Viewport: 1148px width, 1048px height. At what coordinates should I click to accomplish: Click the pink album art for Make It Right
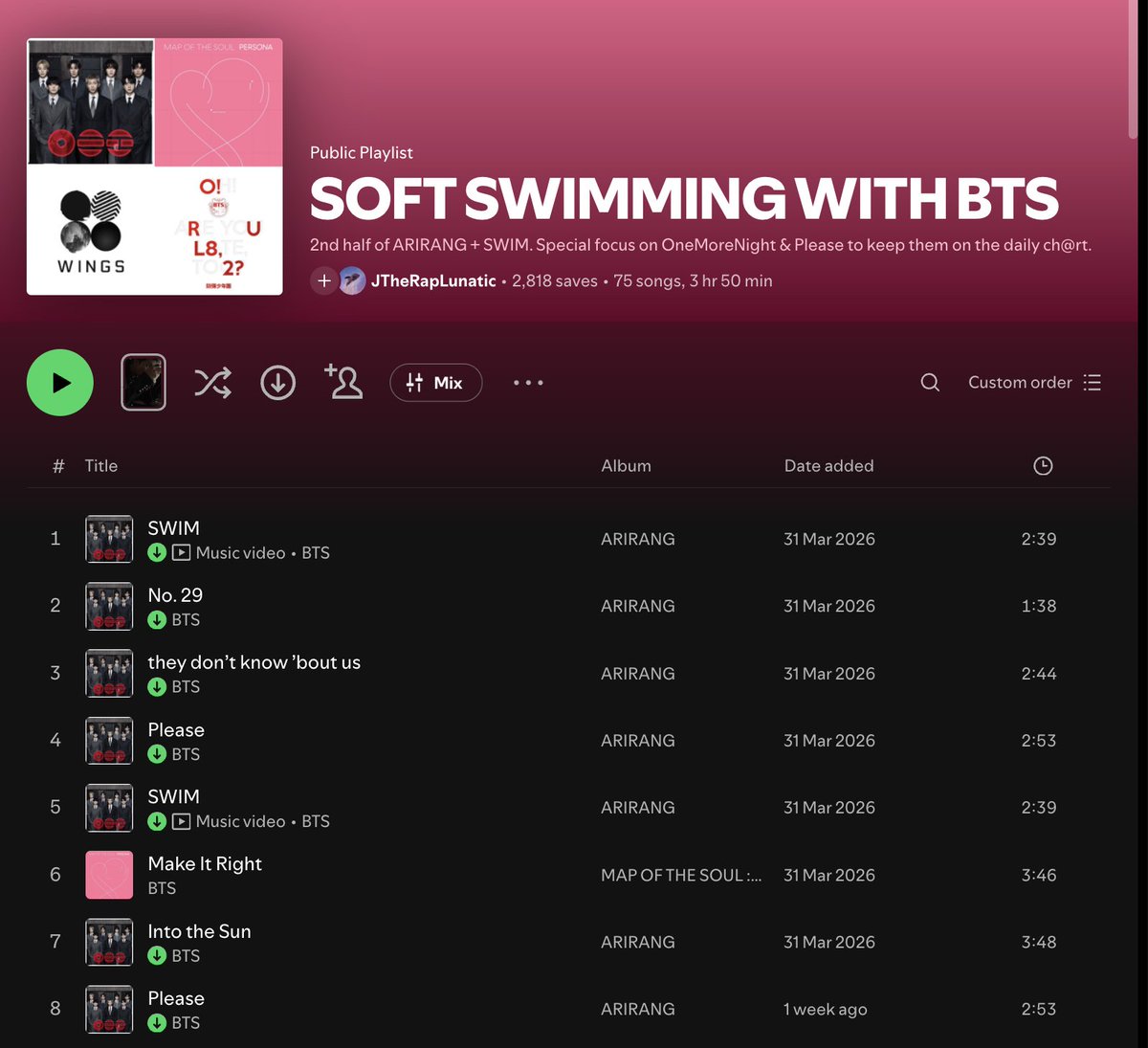pos(109,875)
